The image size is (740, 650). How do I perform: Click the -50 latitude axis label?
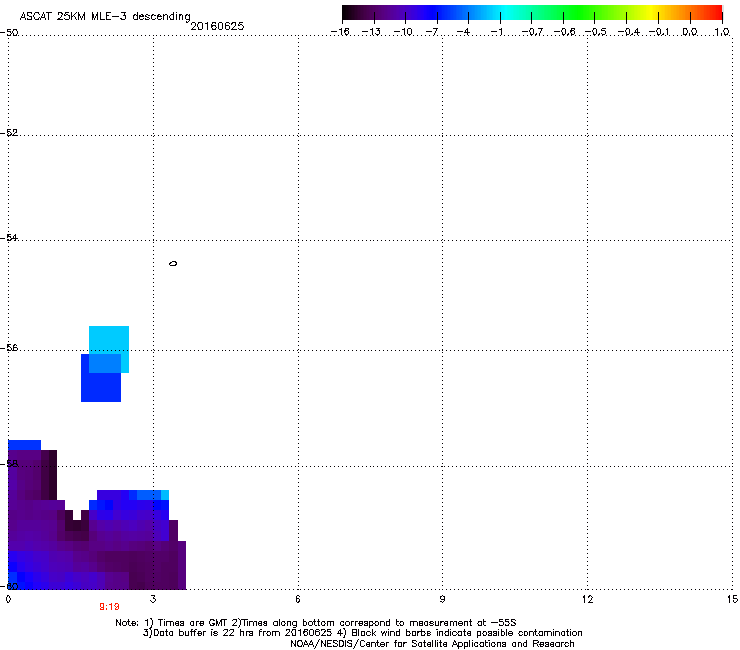[x=9, y=33]
